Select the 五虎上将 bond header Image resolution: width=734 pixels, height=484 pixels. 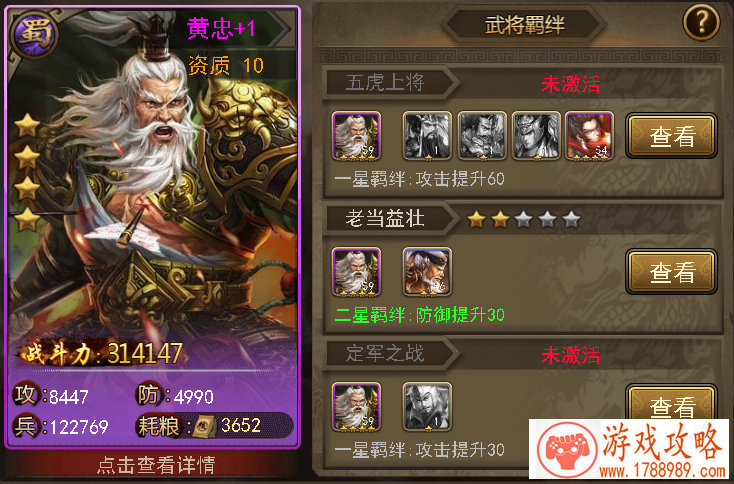[386, 83]
